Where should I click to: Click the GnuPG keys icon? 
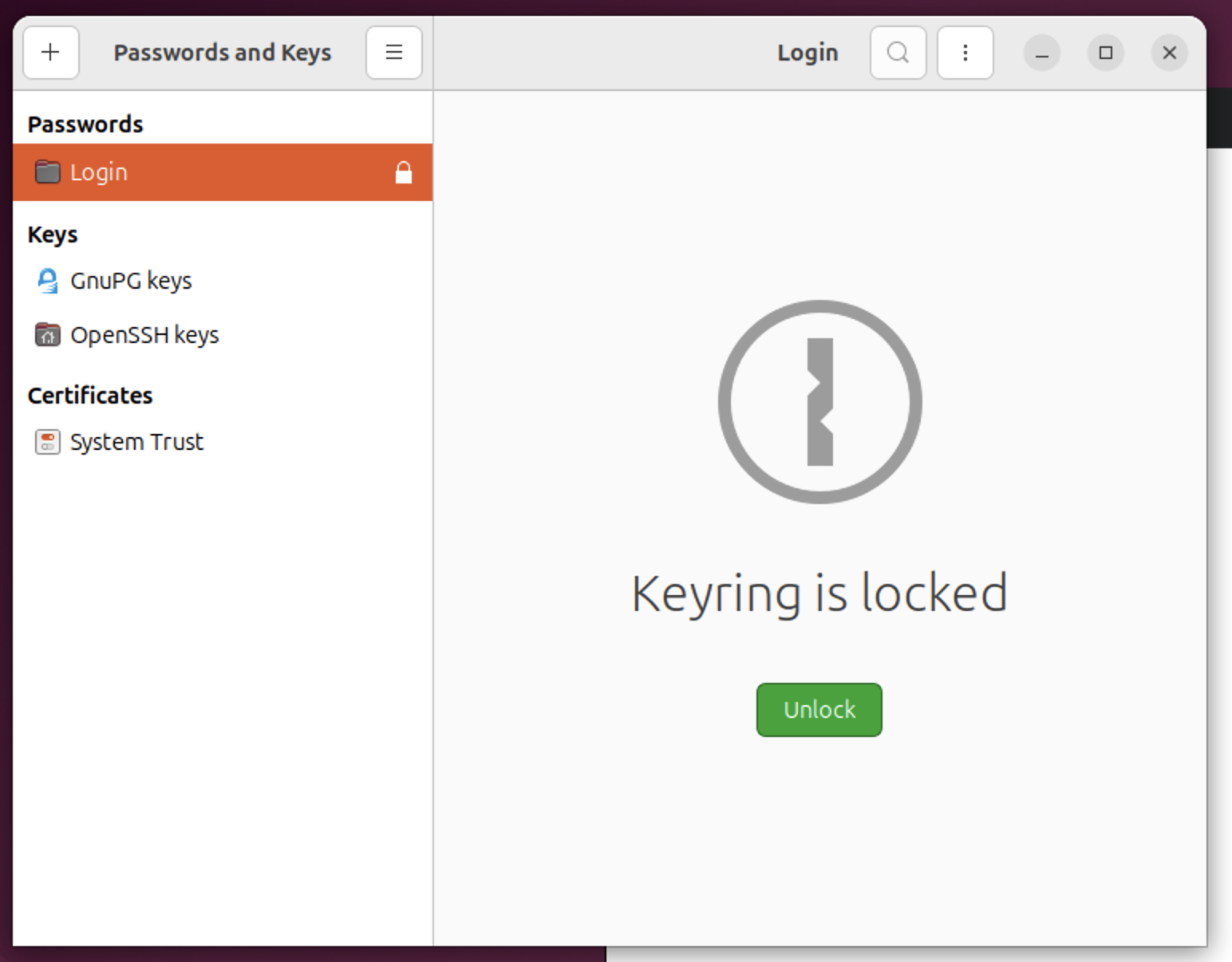click(47, 281)
